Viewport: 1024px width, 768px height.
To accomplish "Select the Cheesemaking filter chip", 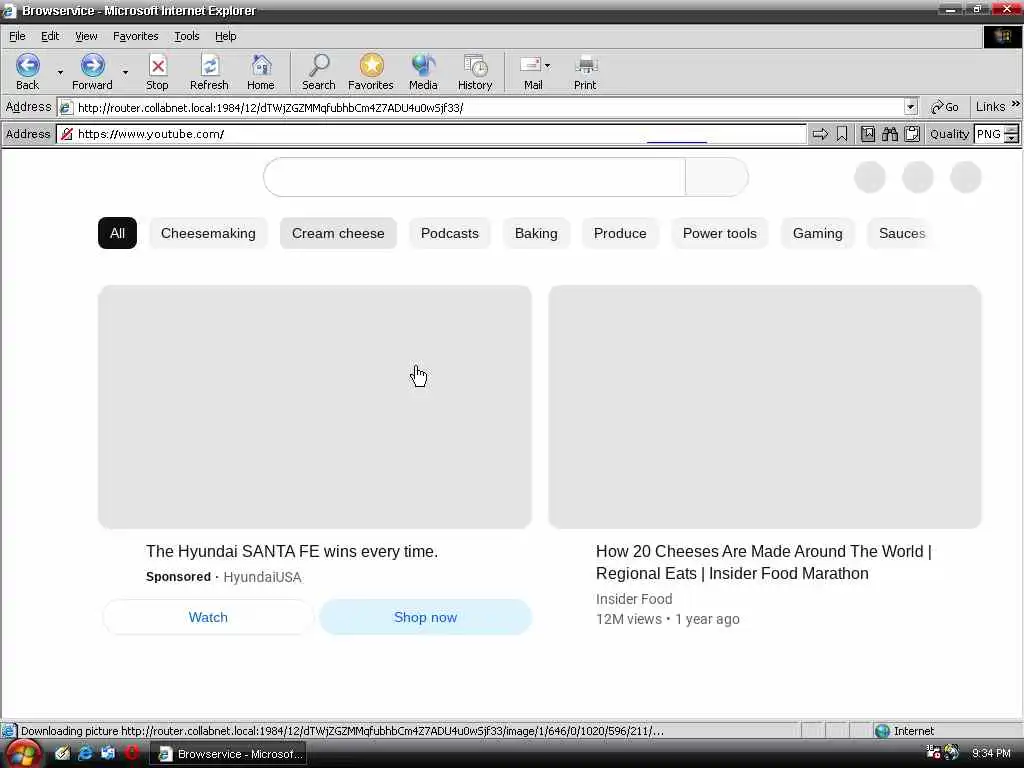I will click(208, 233).
